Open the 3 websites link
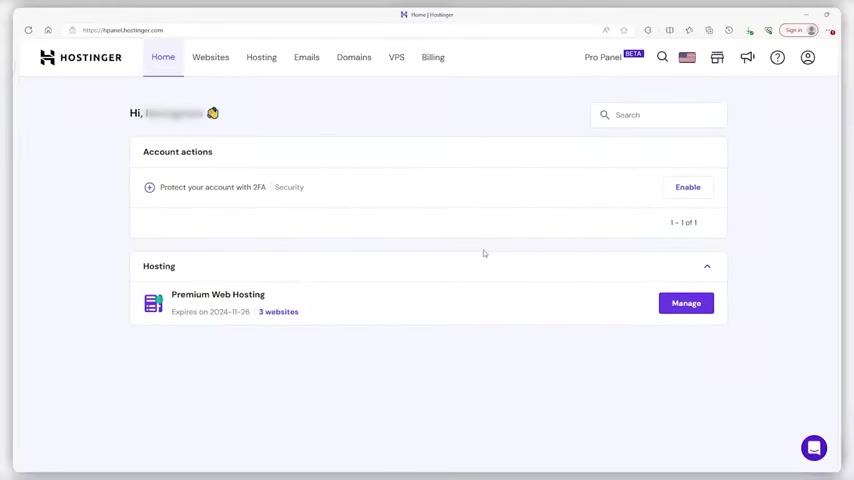This screenshot has width=854, height=480. coord(278,312)
